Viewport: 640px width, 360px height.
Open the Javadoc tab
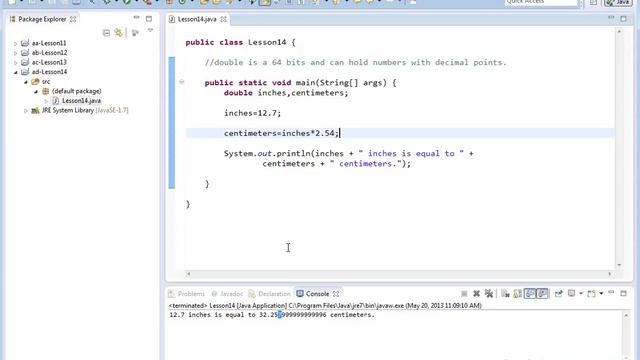coord(227,294)
